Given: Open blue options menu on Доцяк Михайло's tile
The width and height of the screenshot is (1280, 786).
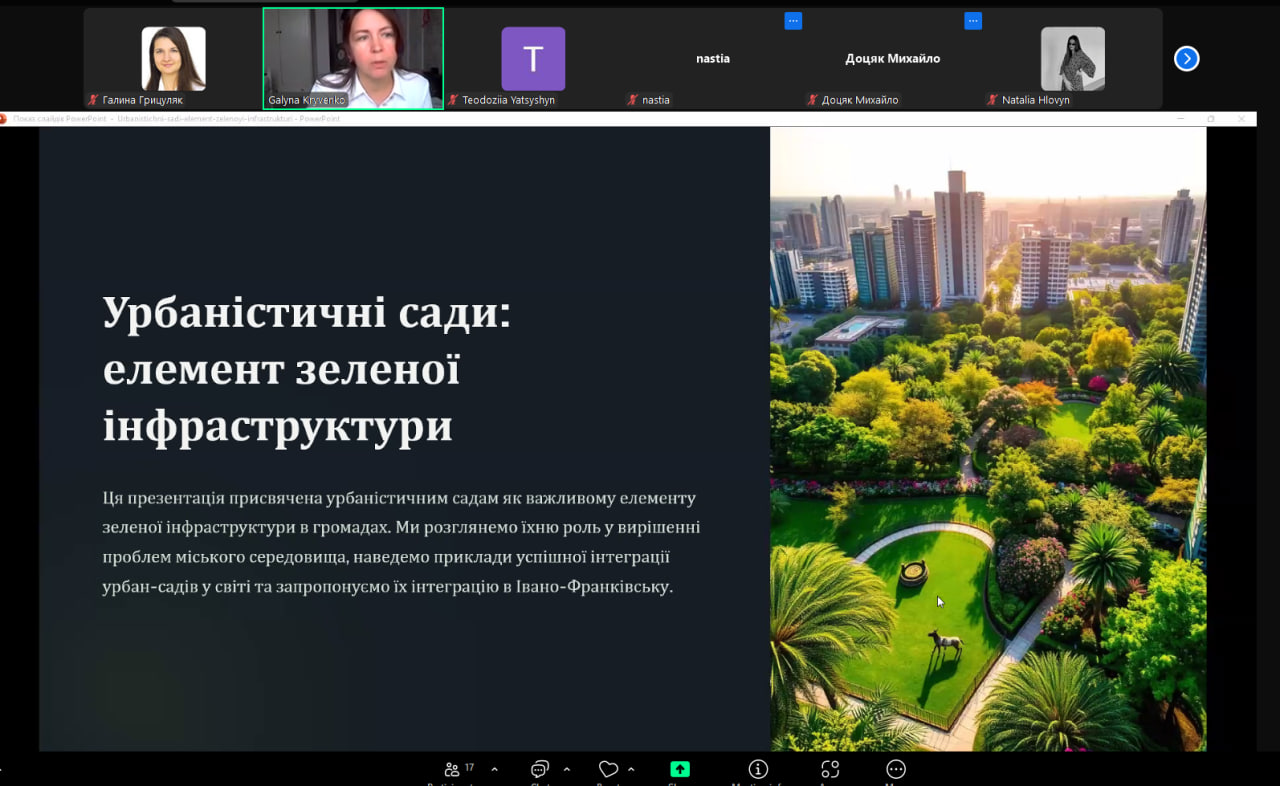Looking at the screenshot, I should tap(973, 20).
